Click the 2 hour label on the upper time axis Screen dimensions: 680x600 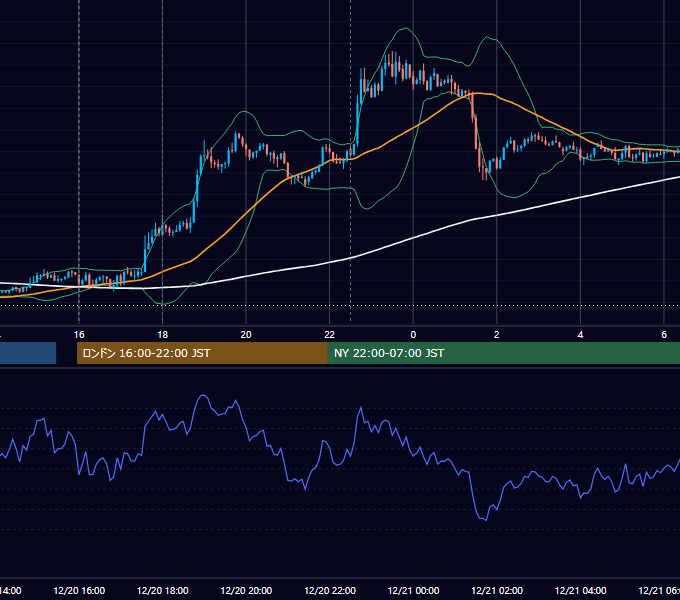[497, 335]
